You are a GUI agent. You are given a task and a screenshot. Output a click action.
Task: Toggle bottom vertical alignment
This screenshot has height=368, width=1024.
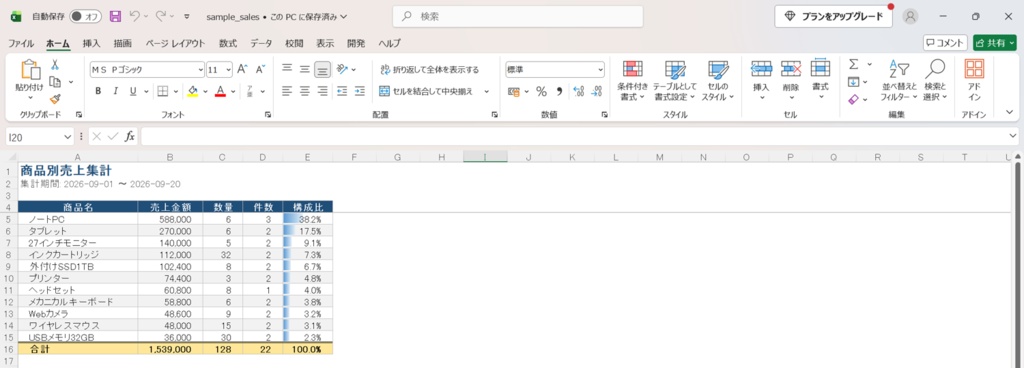322,69
